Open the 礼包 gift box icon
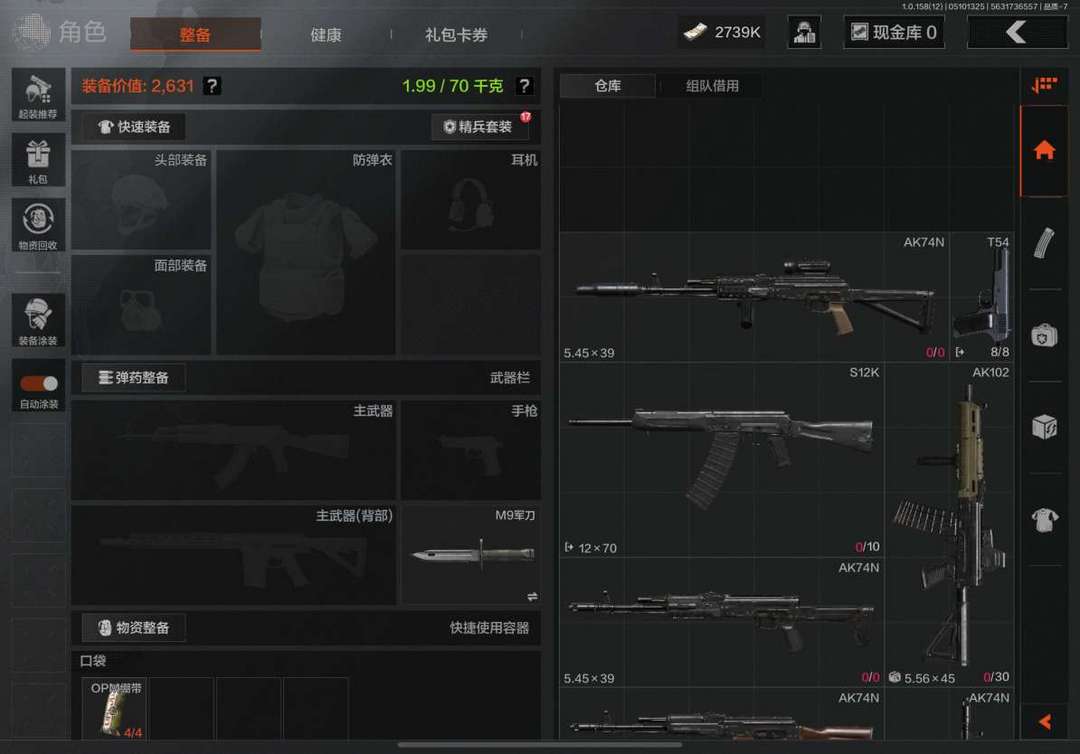The height and width of the screenshot is (754, 1080). [39, 160]
